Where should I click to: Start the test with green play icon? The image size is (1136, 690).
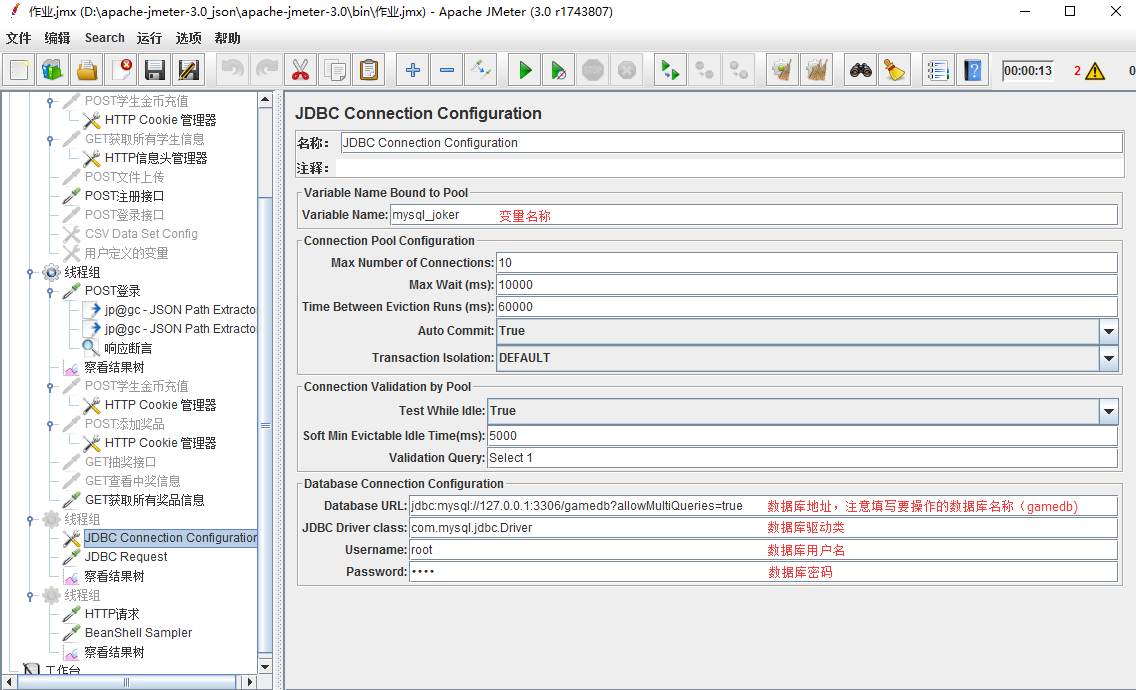(x=524, y=70)
